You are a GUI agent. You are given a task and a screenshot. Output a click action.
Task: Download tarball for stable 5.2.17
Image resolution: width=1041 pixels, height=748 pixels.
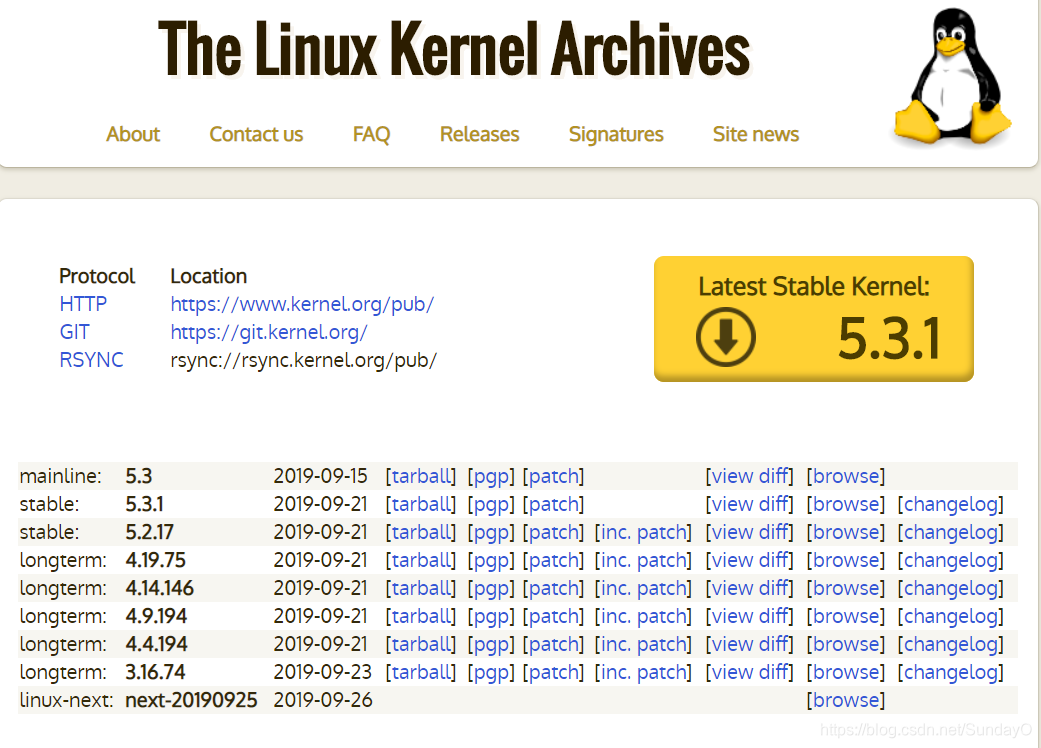tap(421, 532)
